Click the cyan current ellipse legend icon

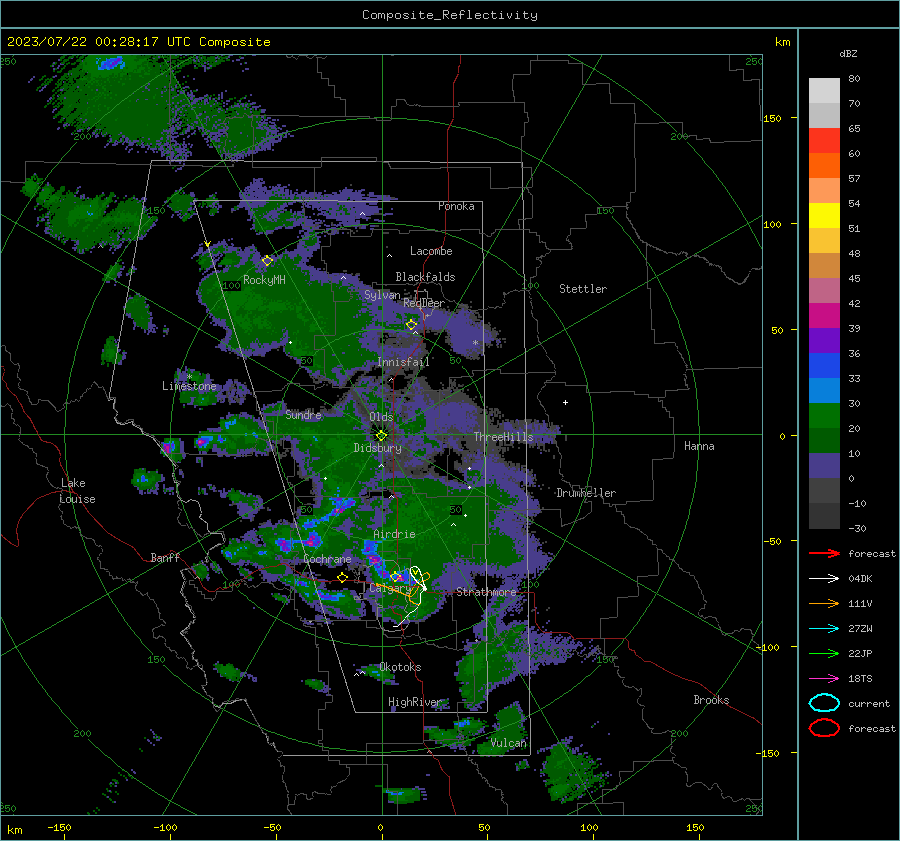[824, 703]
